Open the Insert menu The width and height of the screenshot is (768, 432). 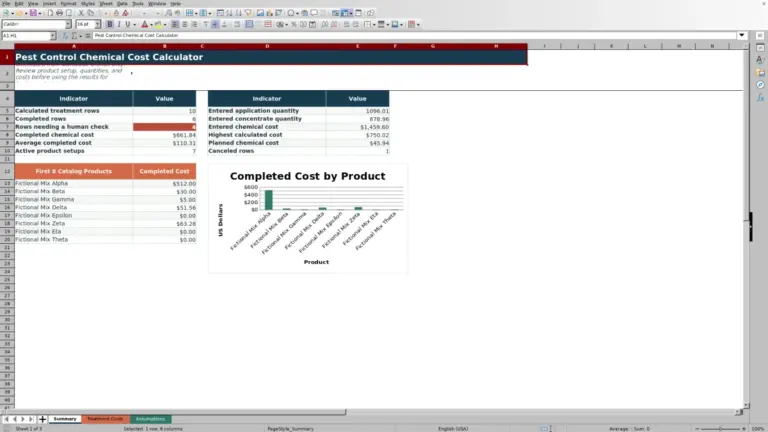point(49,3)
